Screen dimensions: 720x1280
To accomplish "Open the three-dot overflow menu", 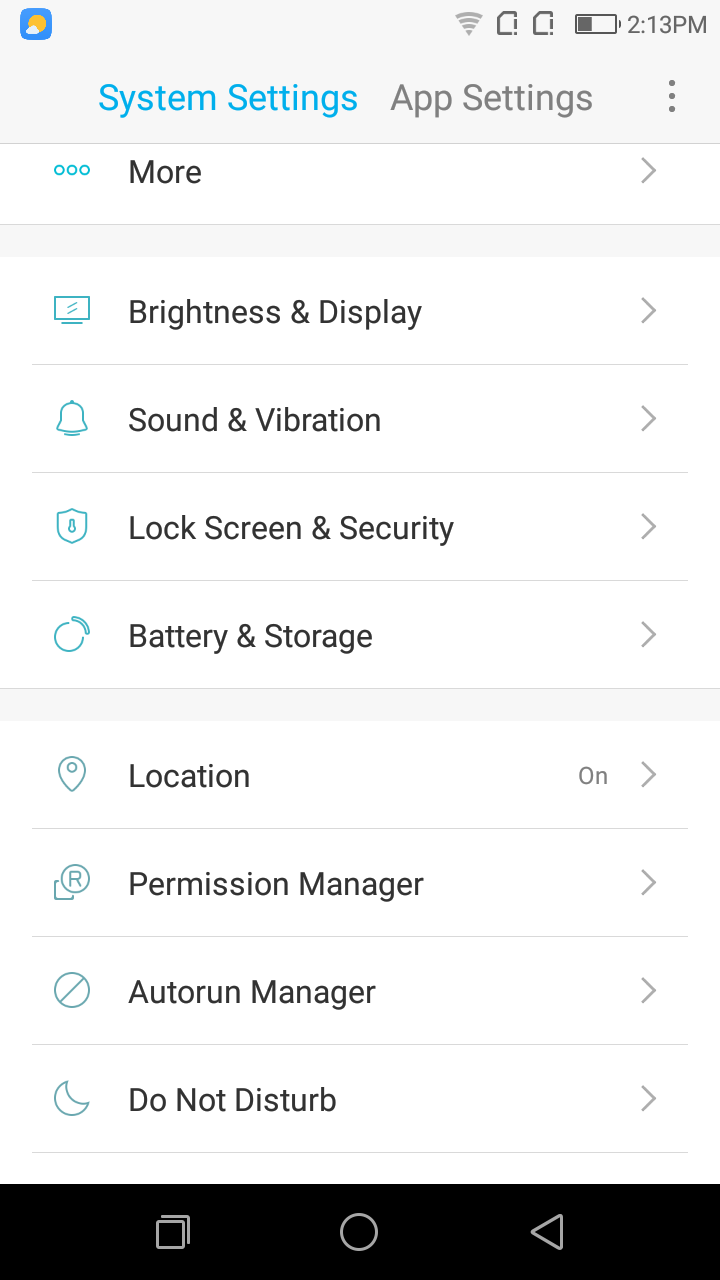I will [x=672, y=97].
